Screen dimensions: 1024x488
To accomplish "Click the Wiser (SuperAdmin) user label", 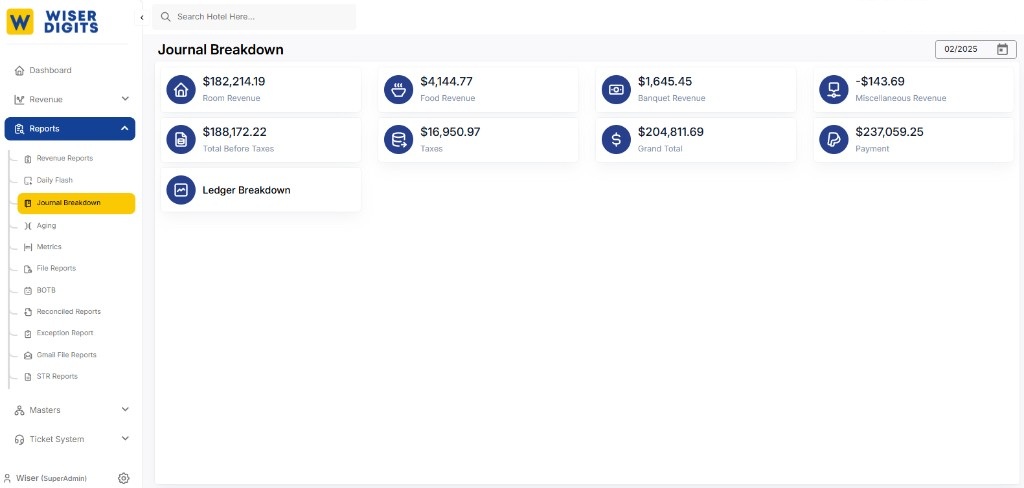I will click(51, 478).
